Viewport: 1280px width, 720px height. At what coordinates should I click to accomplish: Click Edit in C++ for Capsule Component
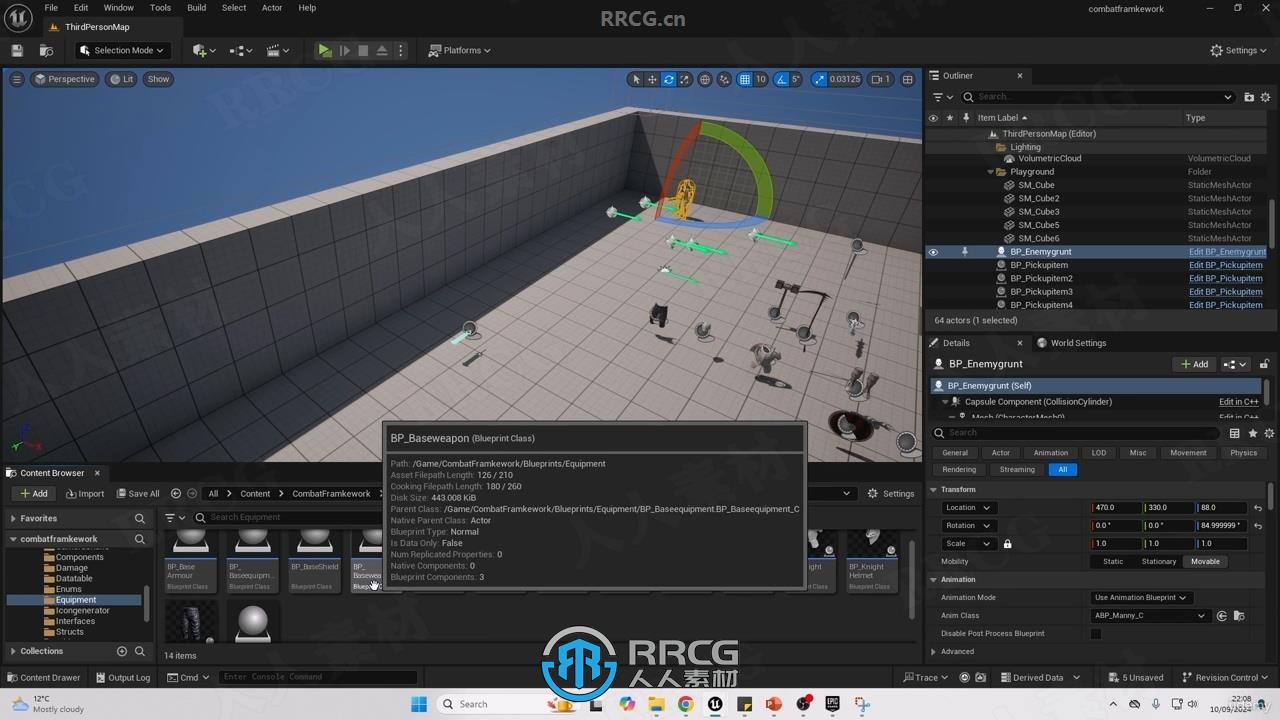click(1238, 402)
